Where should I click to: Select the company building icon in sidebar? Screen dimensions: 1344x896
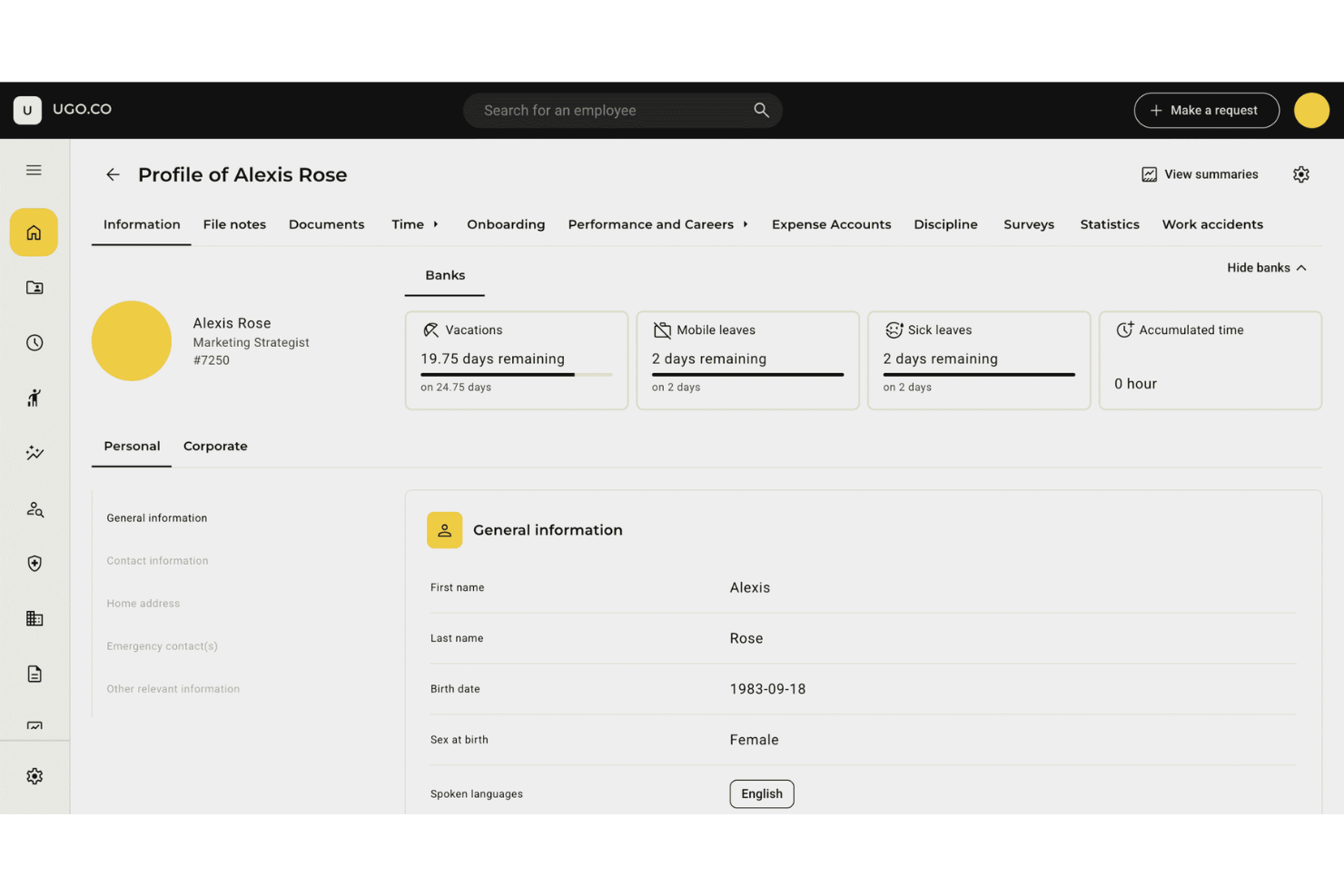pyautogui.click(x=34, y=618)
